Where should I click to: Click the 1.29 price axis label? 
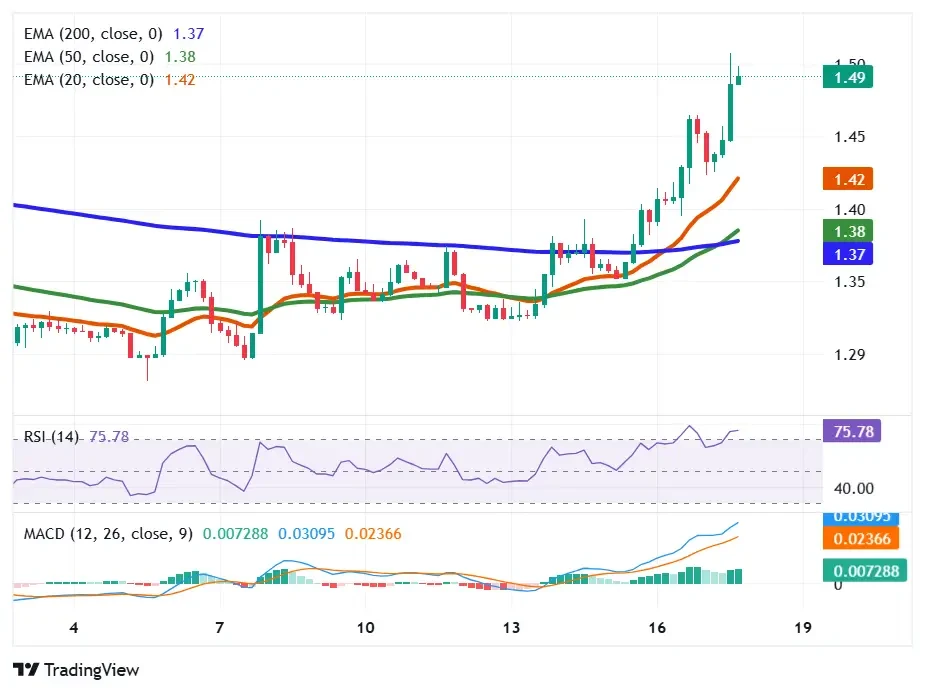click(x=849, y=354)
